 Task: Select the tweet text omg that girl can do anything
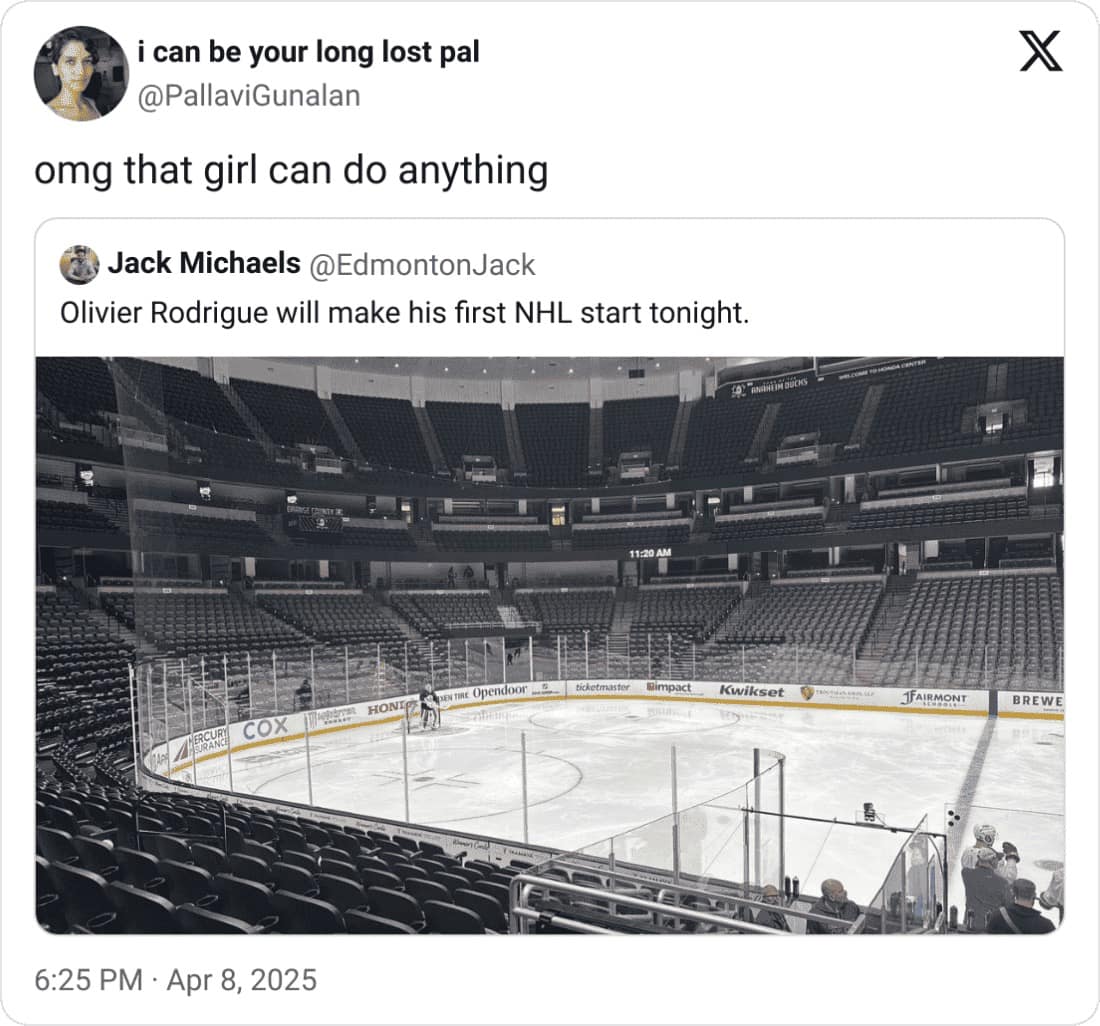[290, 170]
